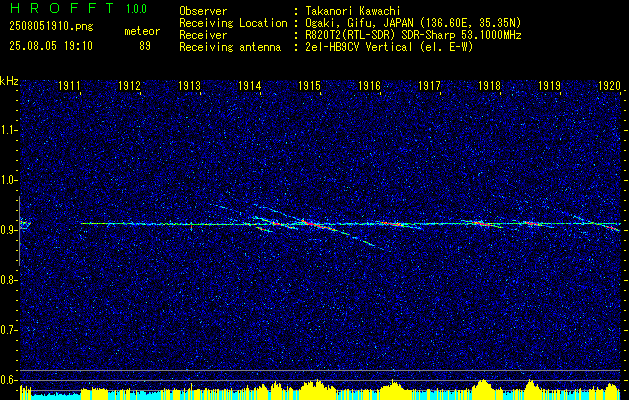629x400 pixels.
Task: Click time marker 1913
Action: (x=189, y=85)
